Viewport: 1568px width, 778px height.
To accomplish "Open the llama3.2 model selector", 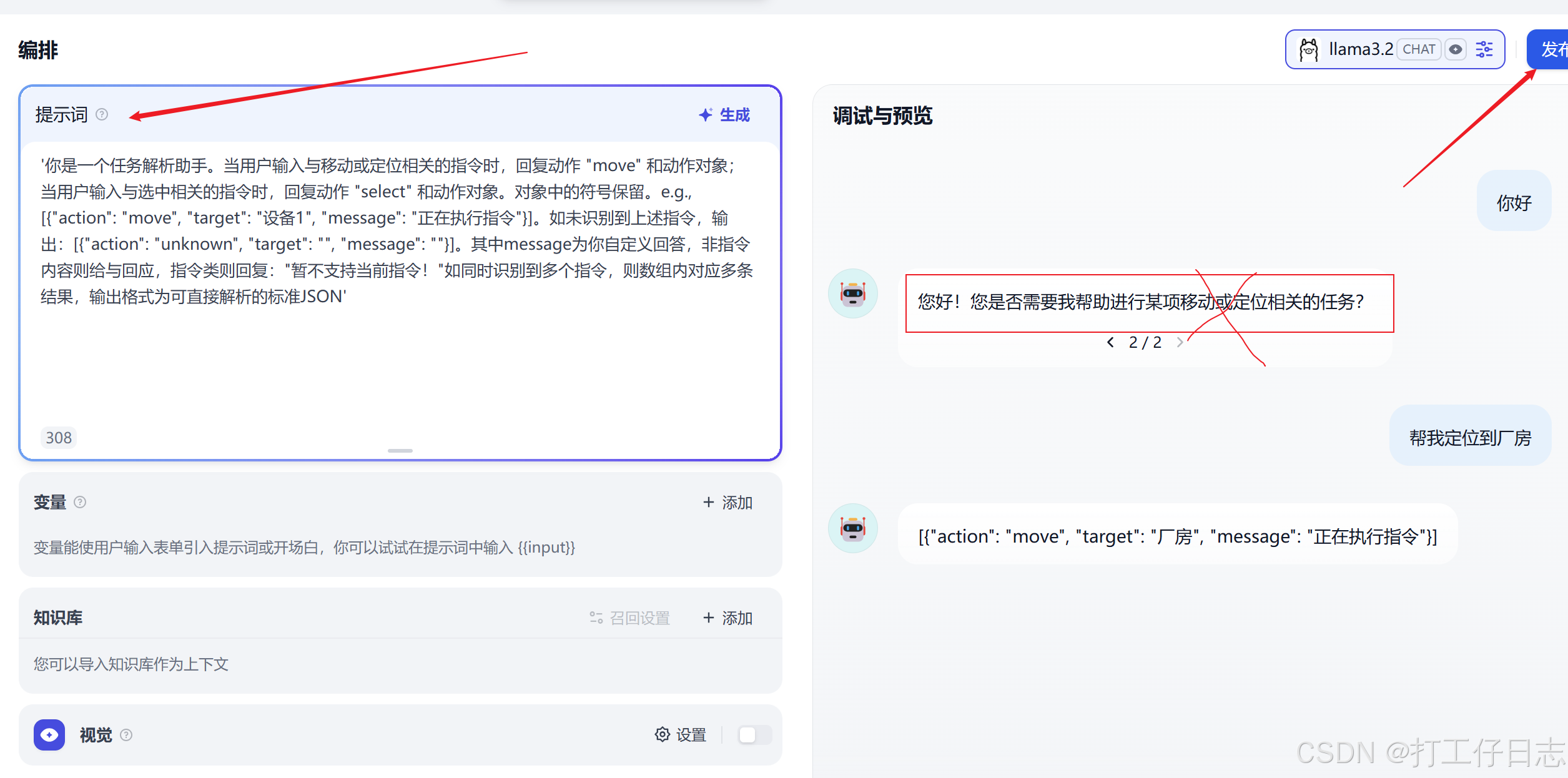I will point(1361,49).
